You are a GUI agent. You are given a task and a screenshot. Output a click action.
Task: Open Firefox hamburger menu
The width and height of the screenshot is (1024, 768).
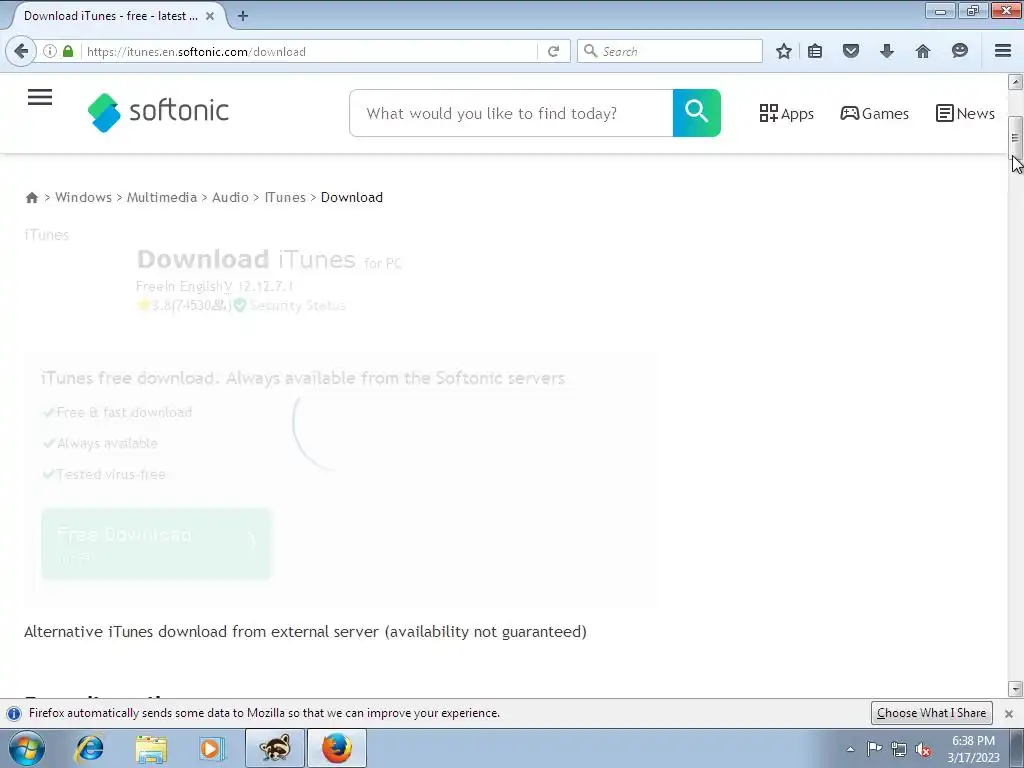point(1003,51)
